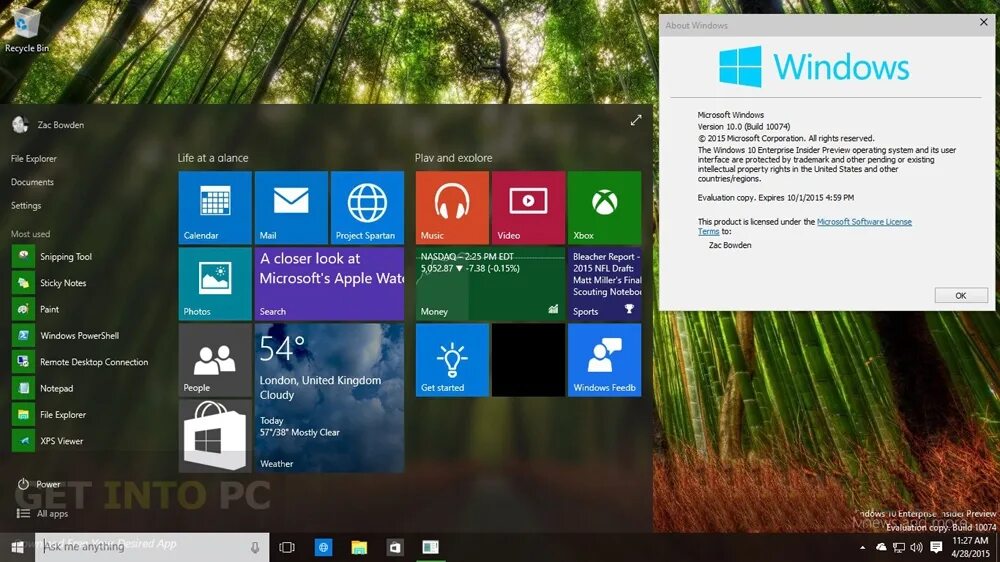Click the Windows Start button
1000x562 pixels.
tap(17, 547)
